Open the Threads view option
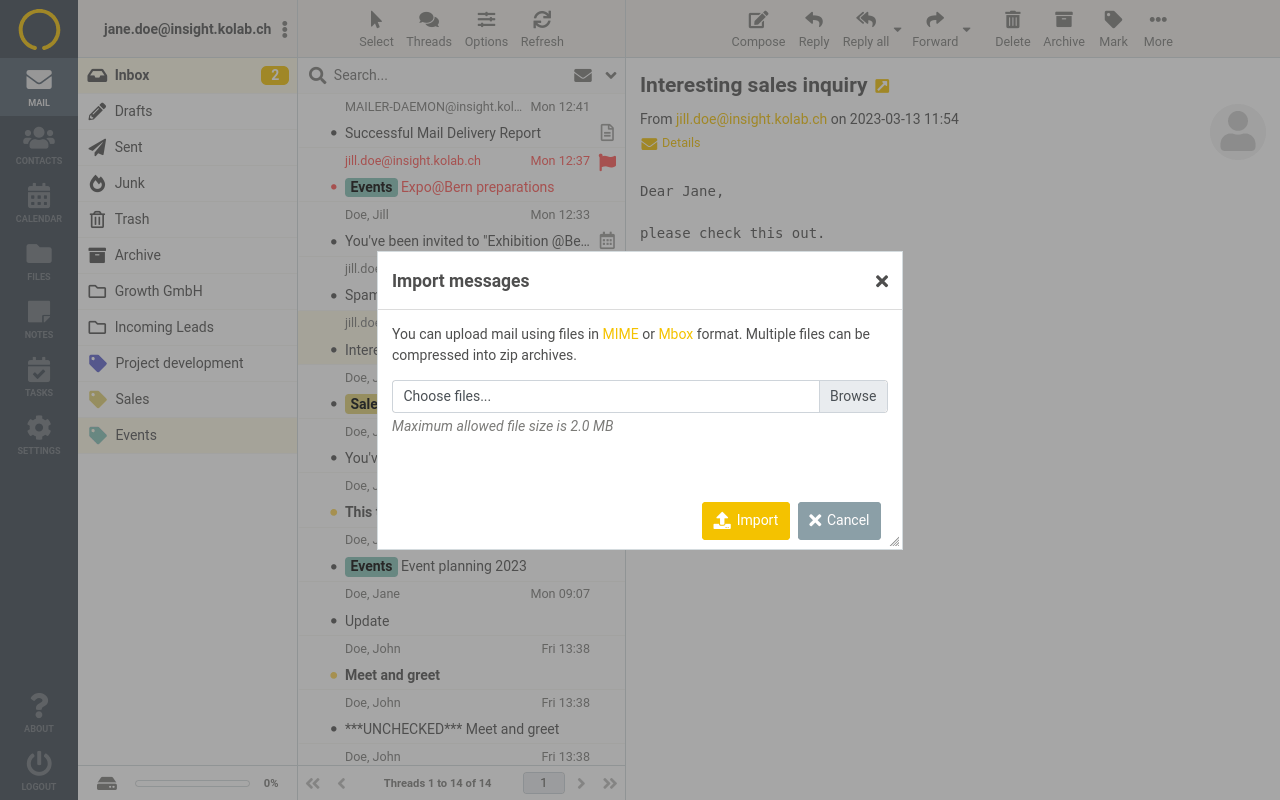 click(429, 29)
